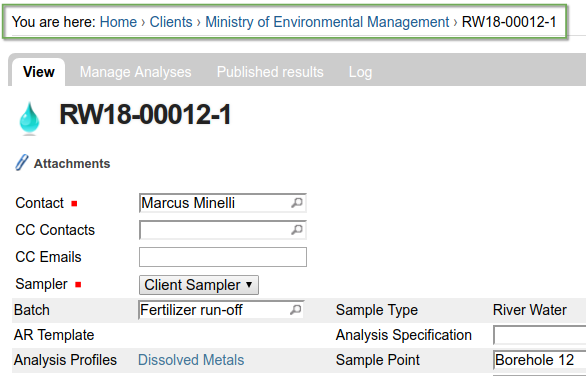Go to Home breadcrumb link

[x=118, y=22]
